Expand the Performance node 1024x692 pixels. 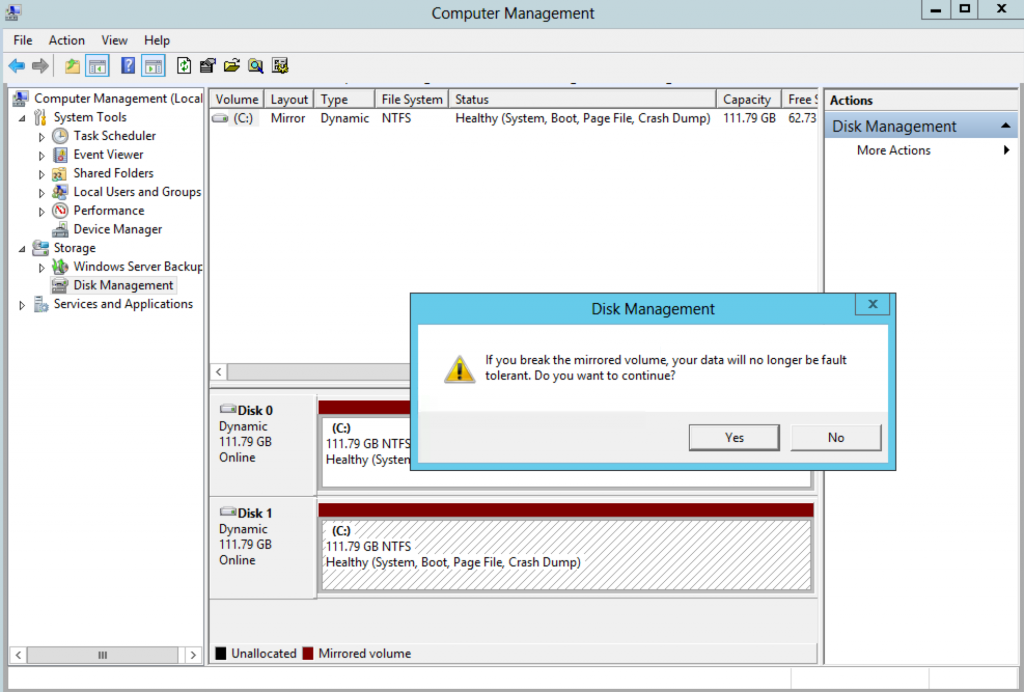42,212
